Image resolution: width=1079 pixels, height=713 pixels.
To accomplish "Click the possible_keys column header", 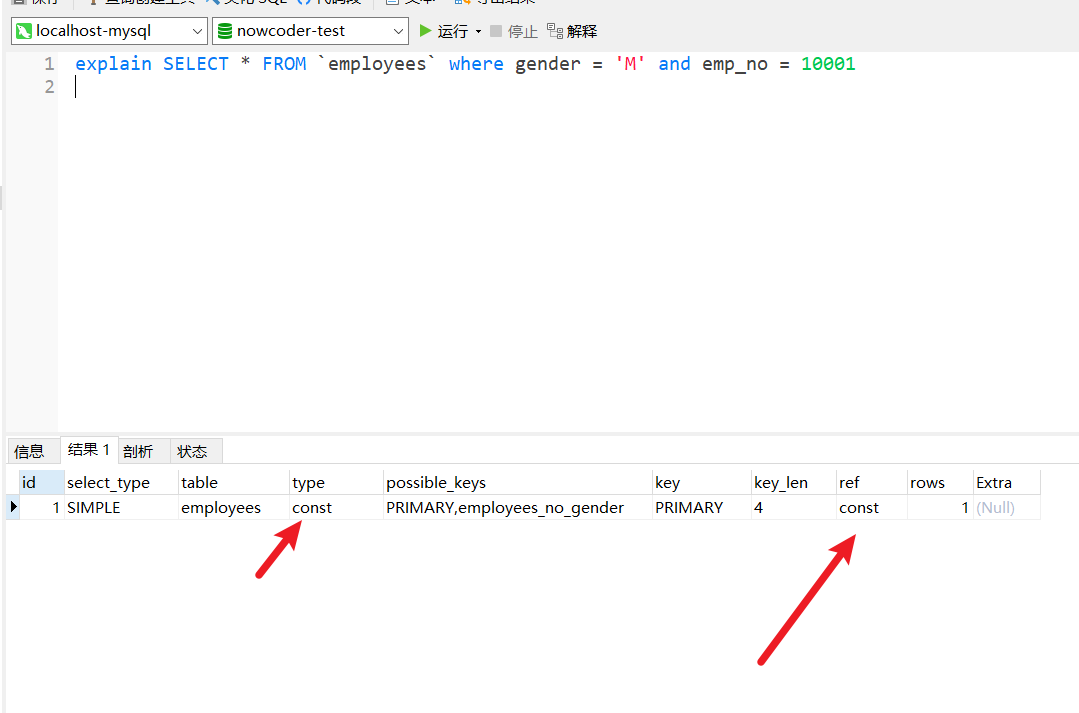I will pyautogui.click(x=517, y=482).
